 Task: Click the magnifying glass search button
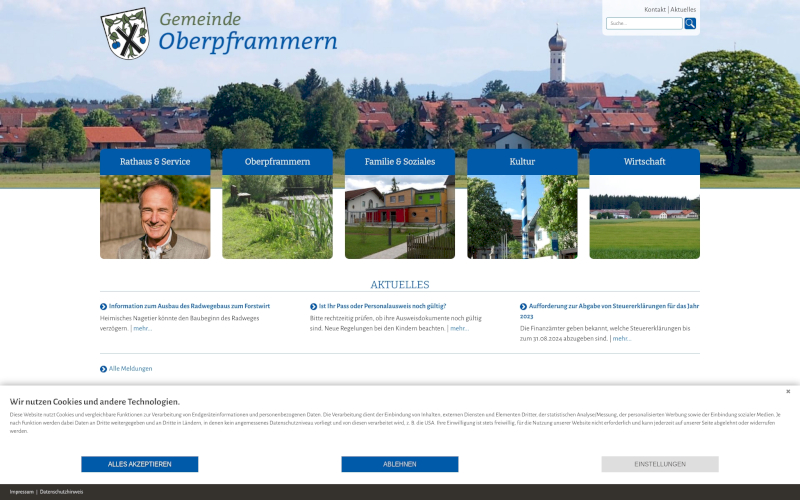pyautogui.click(x=690, y=23)
